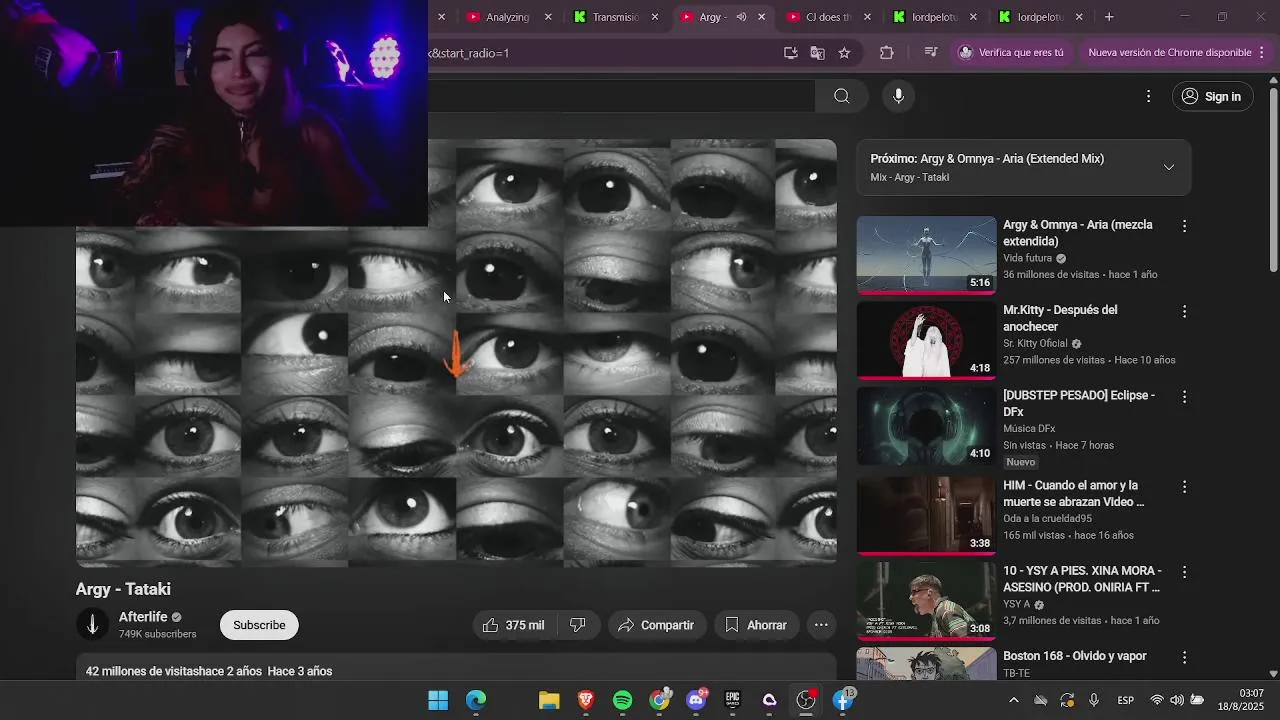This screenshot has width=1280, height=720.
Task: Open Microsoft Edge from the taskbar
Action: 476,700
